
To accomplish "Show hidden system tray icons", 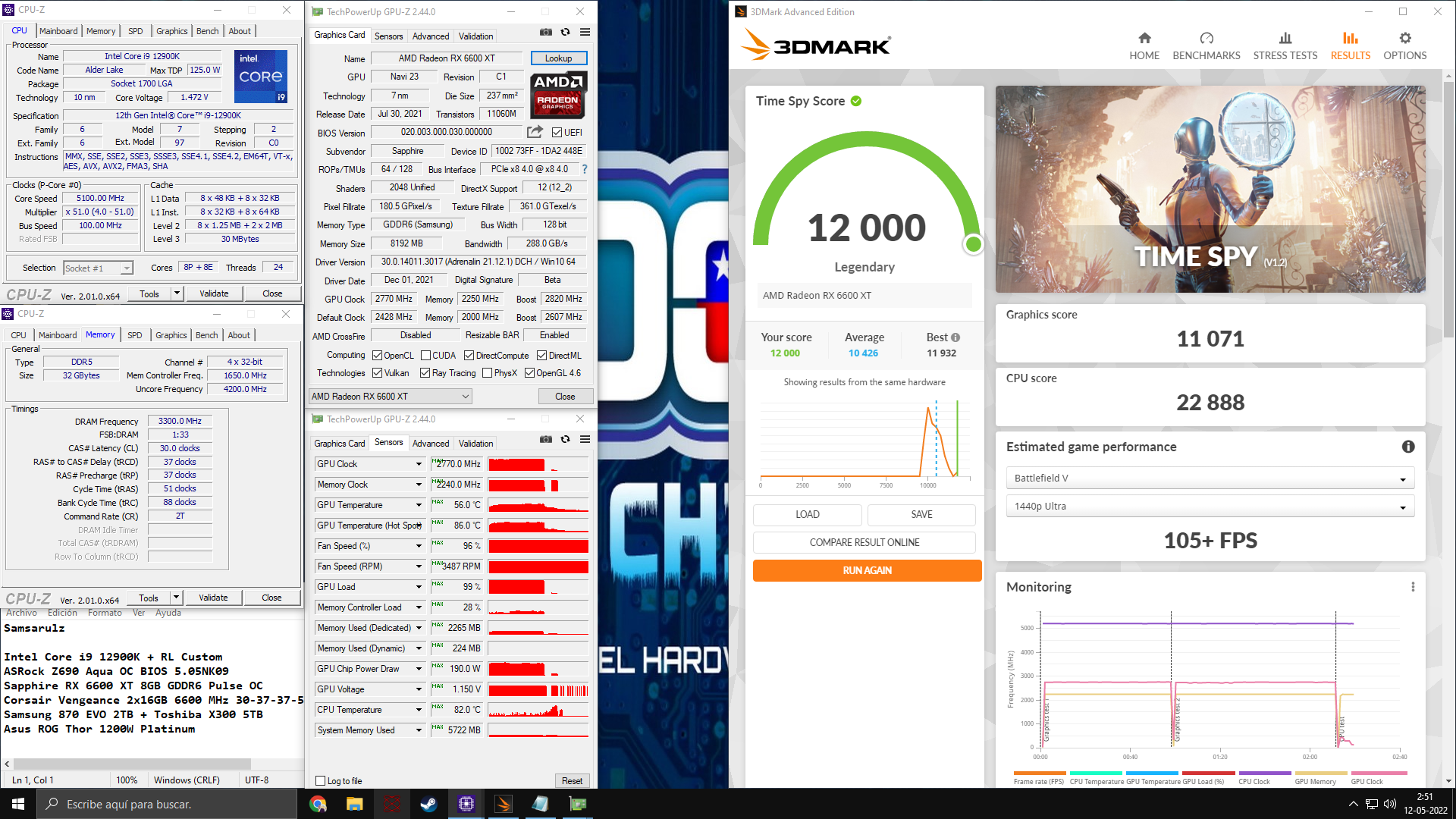I will pos(1354,804).
